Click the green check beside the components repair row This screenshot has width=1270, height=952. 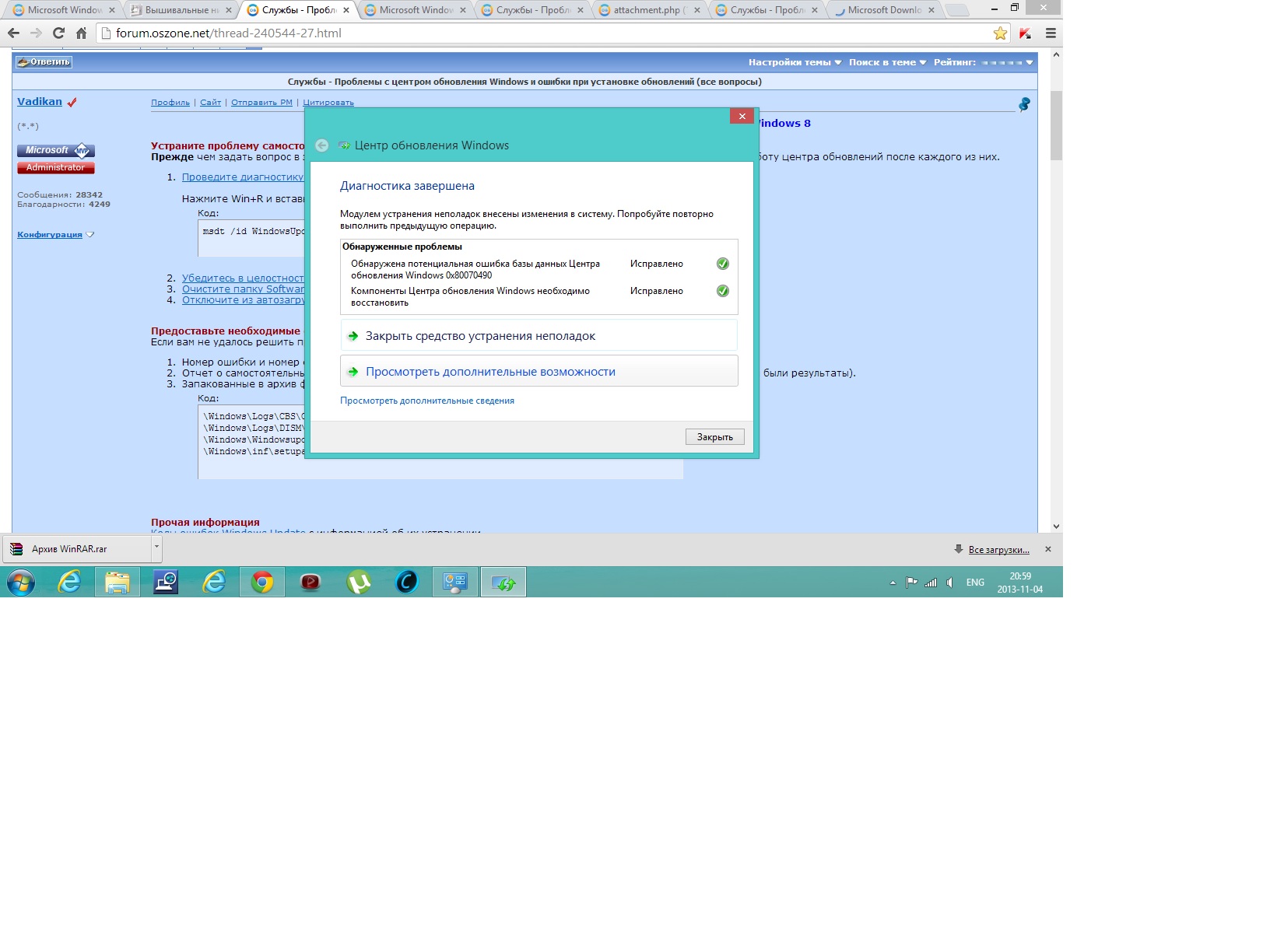point(722,291)
